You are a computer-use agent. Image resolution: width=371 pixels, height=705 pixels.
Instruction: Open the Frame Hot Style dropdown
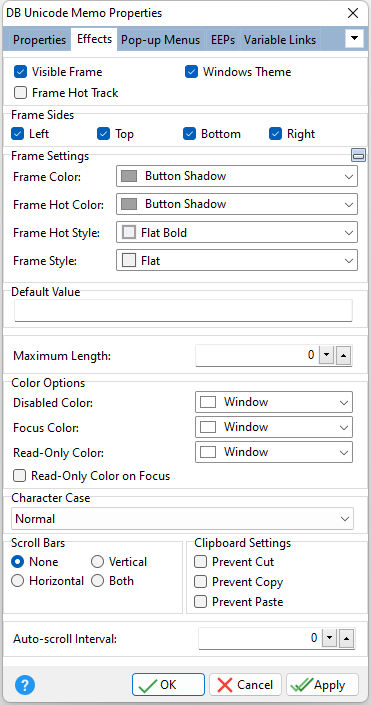click(x=237, y=233)
